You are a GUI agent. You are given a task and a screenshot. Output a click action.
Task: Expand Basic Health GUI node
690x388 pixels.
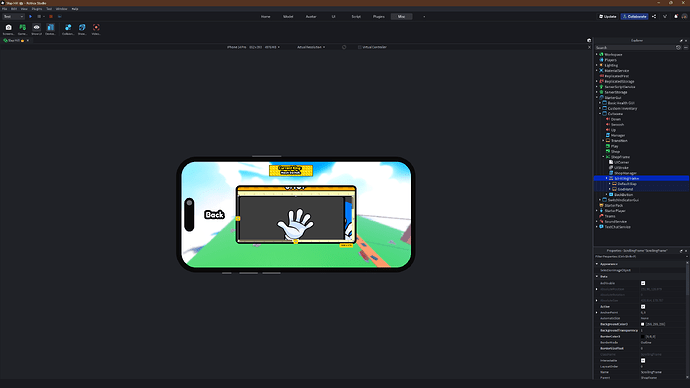coord(600,103)
